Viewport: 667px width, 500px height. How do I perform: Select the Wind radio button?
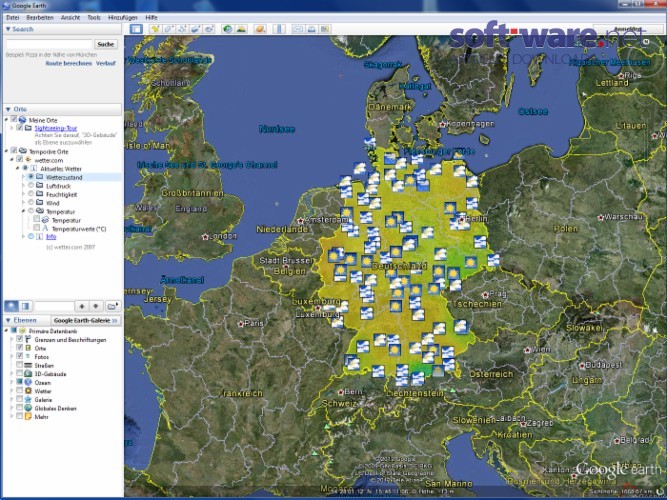point(31,203)
